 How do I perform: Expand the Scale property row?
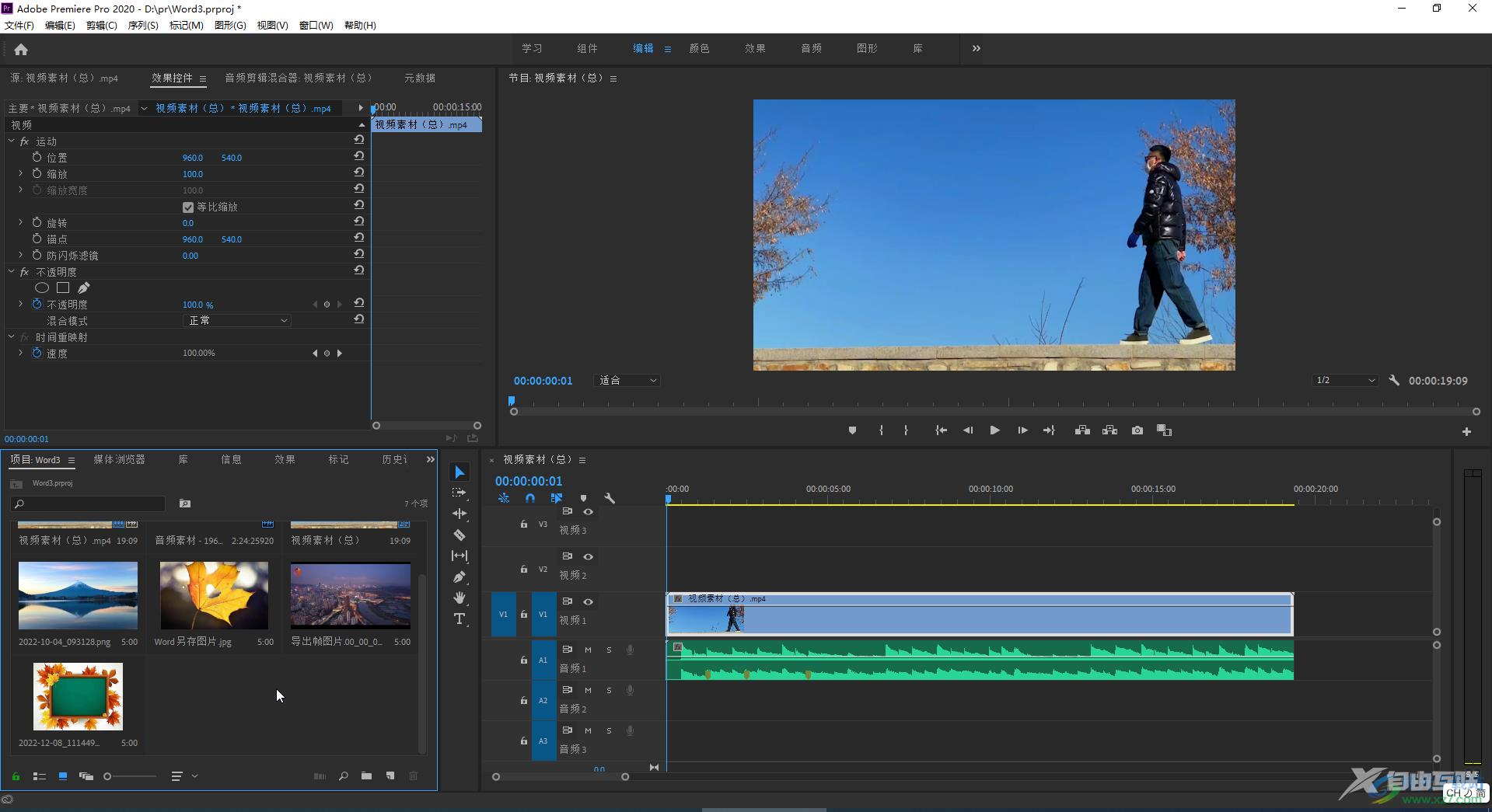(21, 174)
